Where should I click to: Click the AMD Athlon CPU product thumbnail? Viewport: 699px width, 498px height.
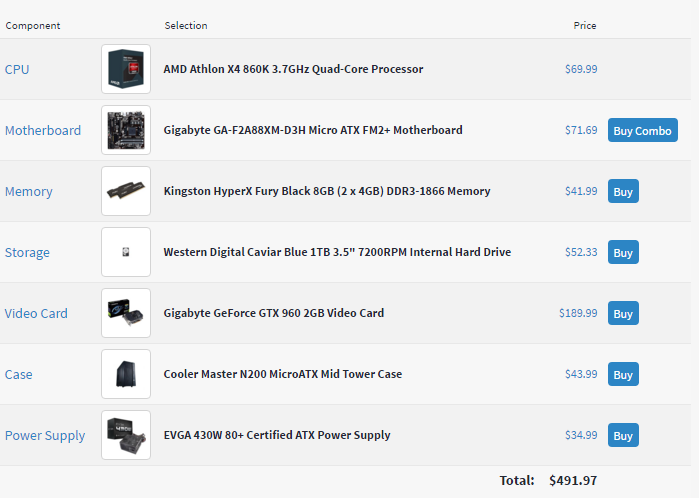(126, 69)
